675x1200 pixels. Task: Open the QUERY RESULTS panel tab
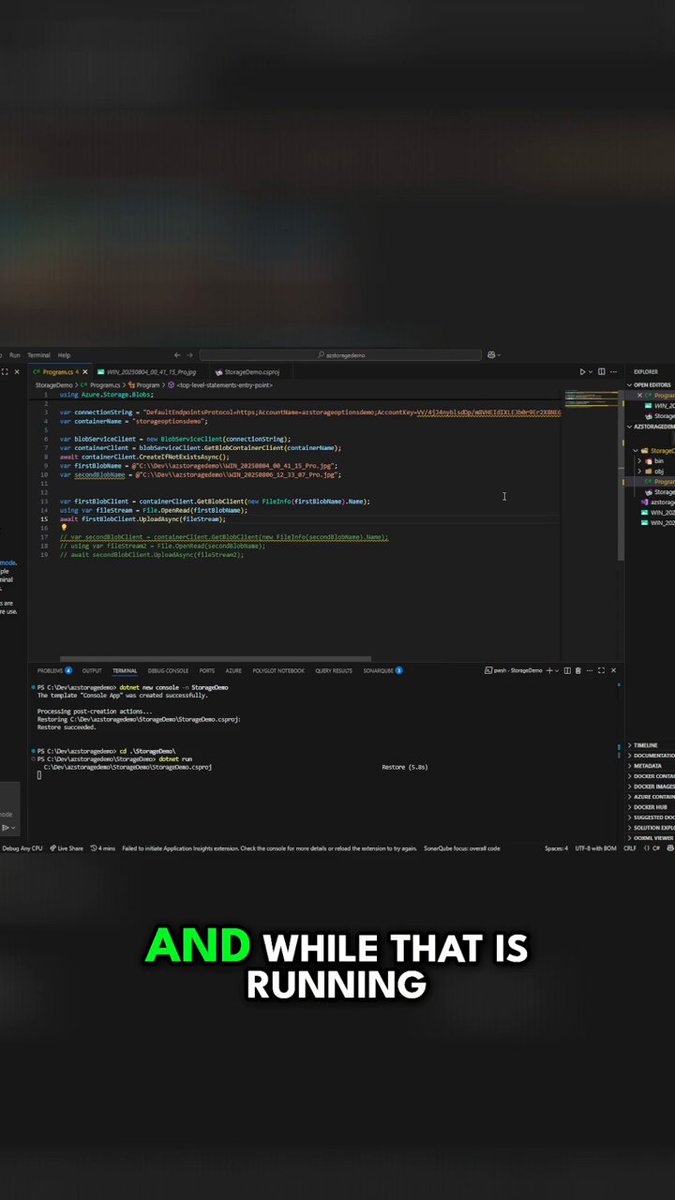[334, 671]
